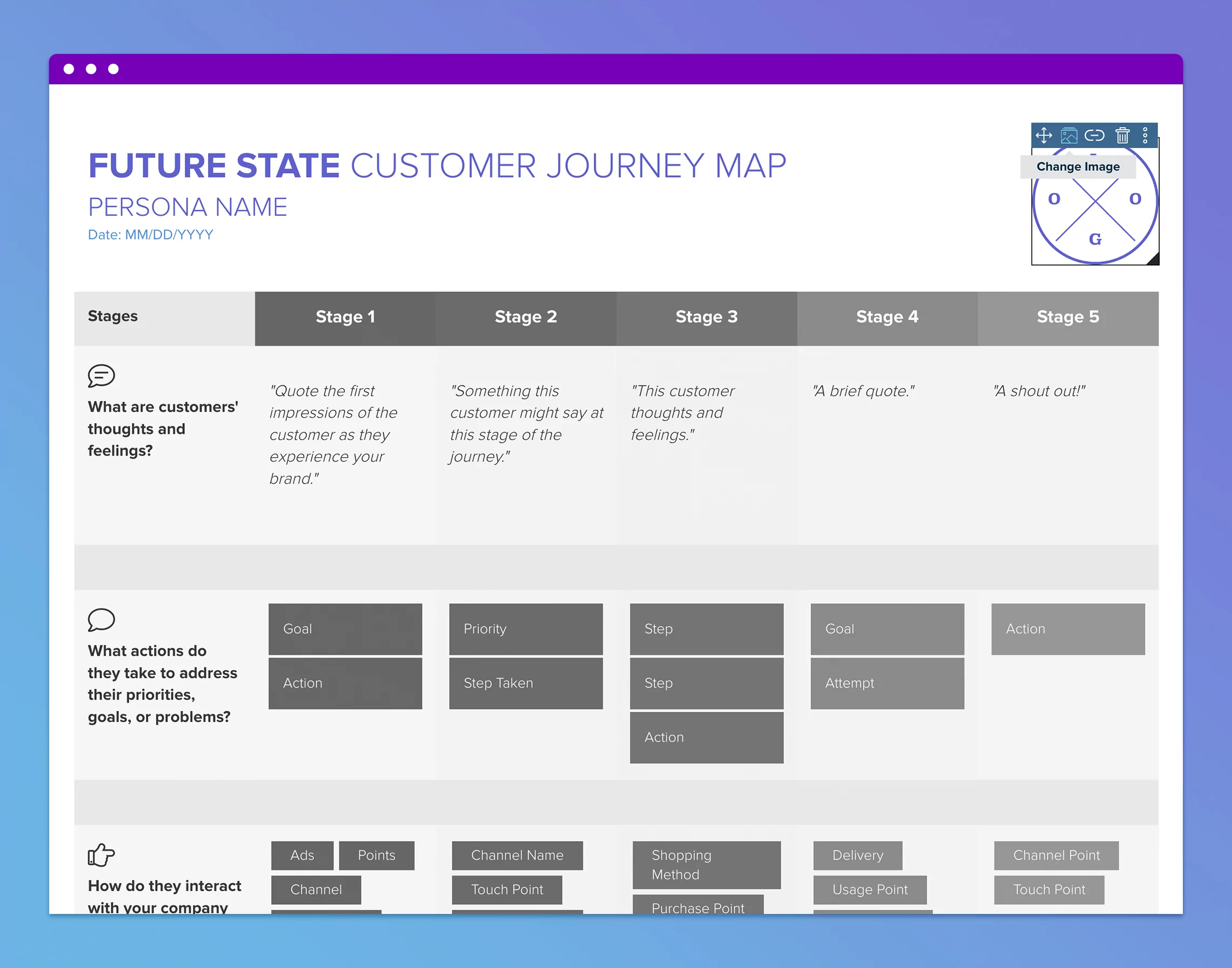Click the Date MM/DD/YYYY field

pos(151,234)
